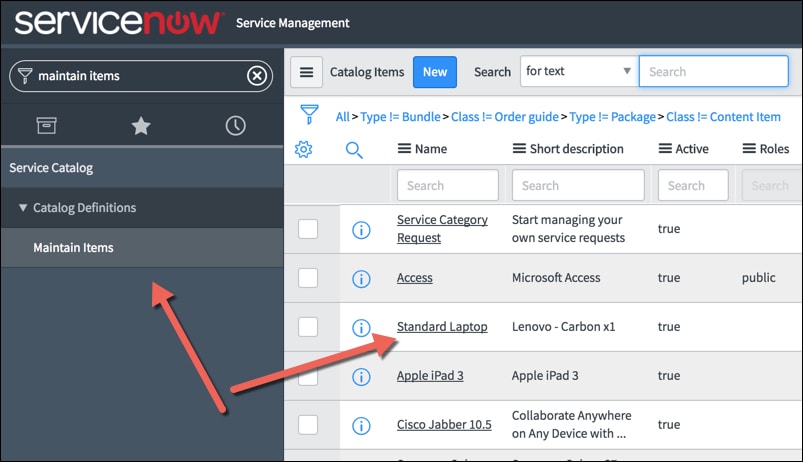
Task: Click the 'Type != Bundle' breadcrumb filter
Action: pos(400,117)
